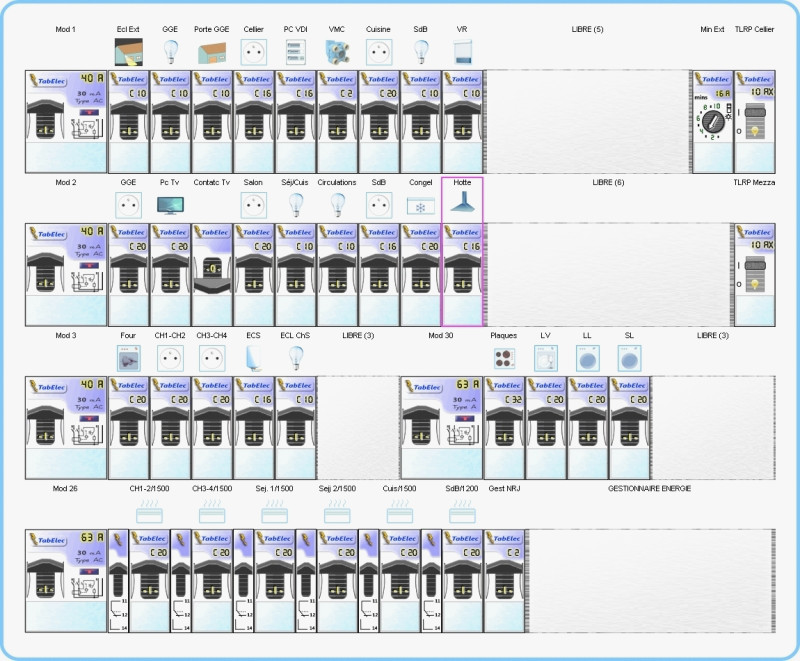Click the LIBRE (5) empty slot area
800x661 pixels.
(587, 122)
